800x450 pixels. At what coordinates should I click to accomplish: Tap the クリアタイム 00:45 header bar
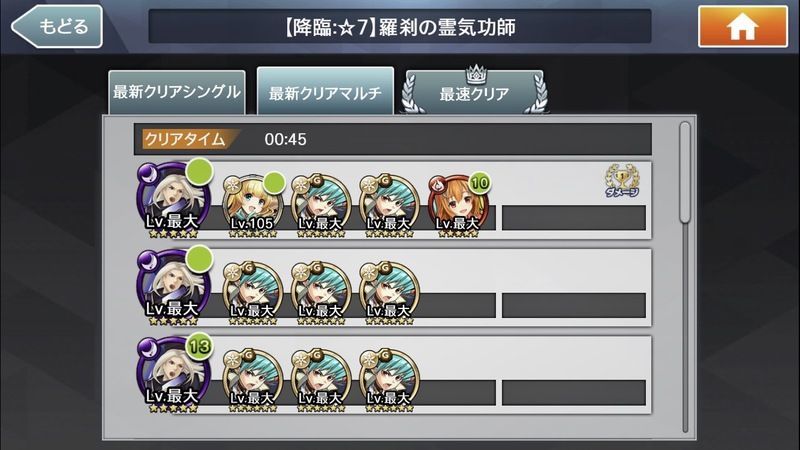pos(392,139)
